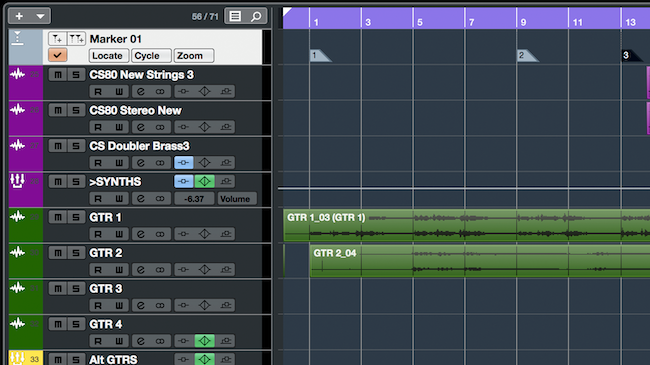Open edit channel settings for GTR 1

(x=141, y=234)
